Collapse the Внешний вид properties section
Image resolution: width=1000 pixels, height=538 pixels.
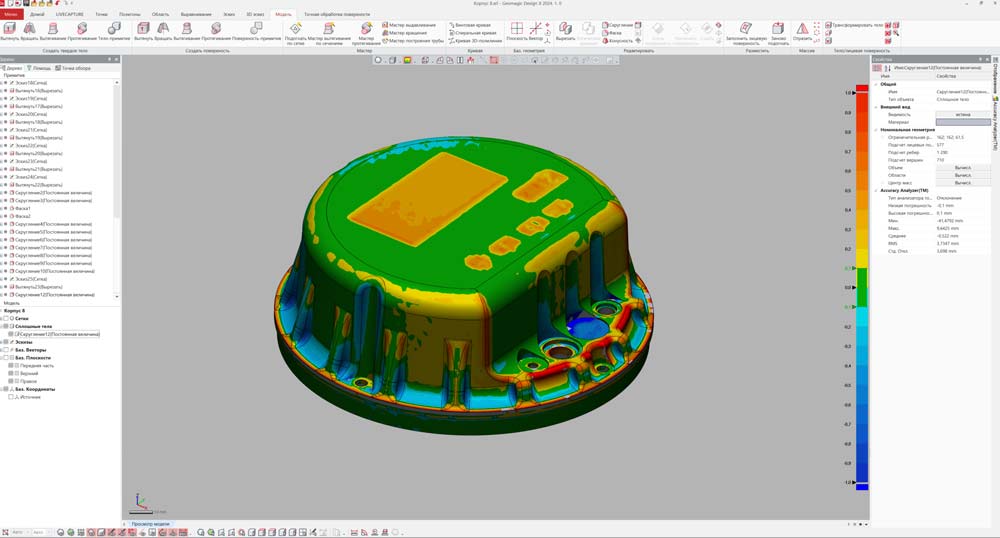tap(876, 107)
